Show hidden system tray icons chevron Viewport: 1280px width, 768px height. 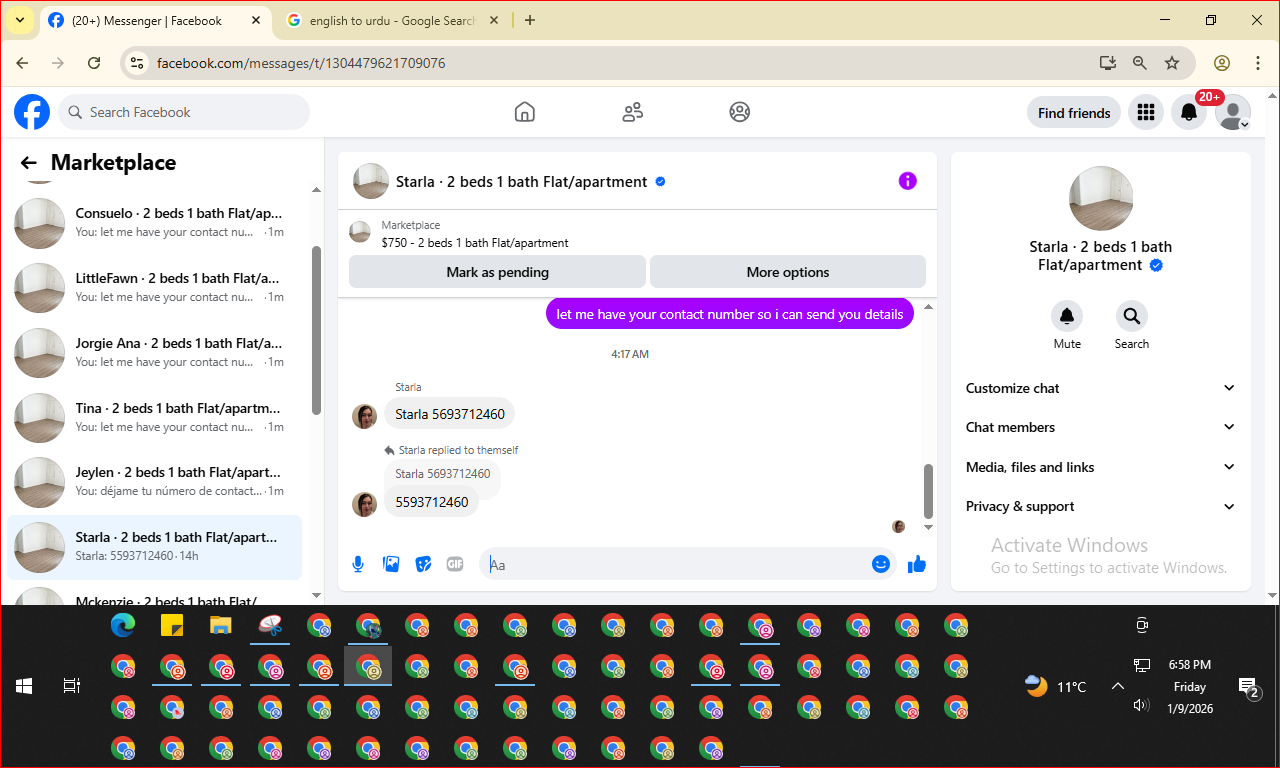coord(1118,686)
